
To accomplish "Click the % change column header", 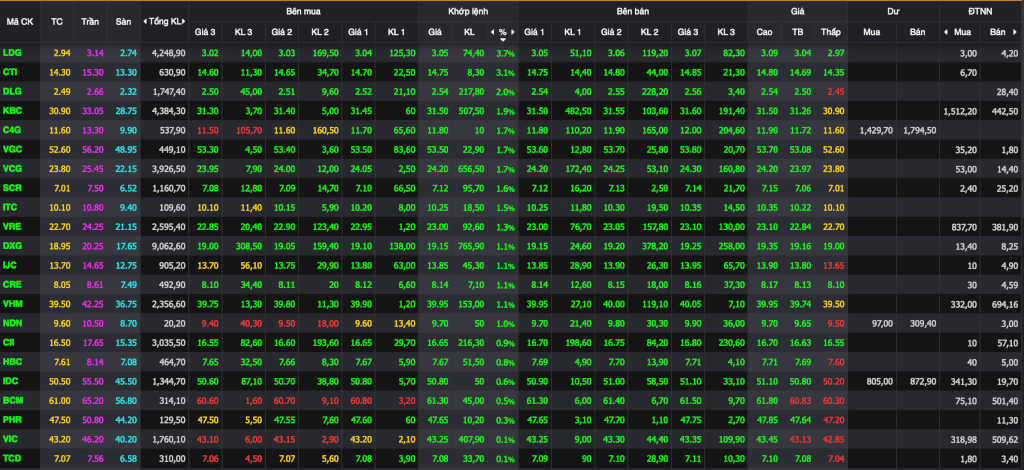I will point(502,31).
